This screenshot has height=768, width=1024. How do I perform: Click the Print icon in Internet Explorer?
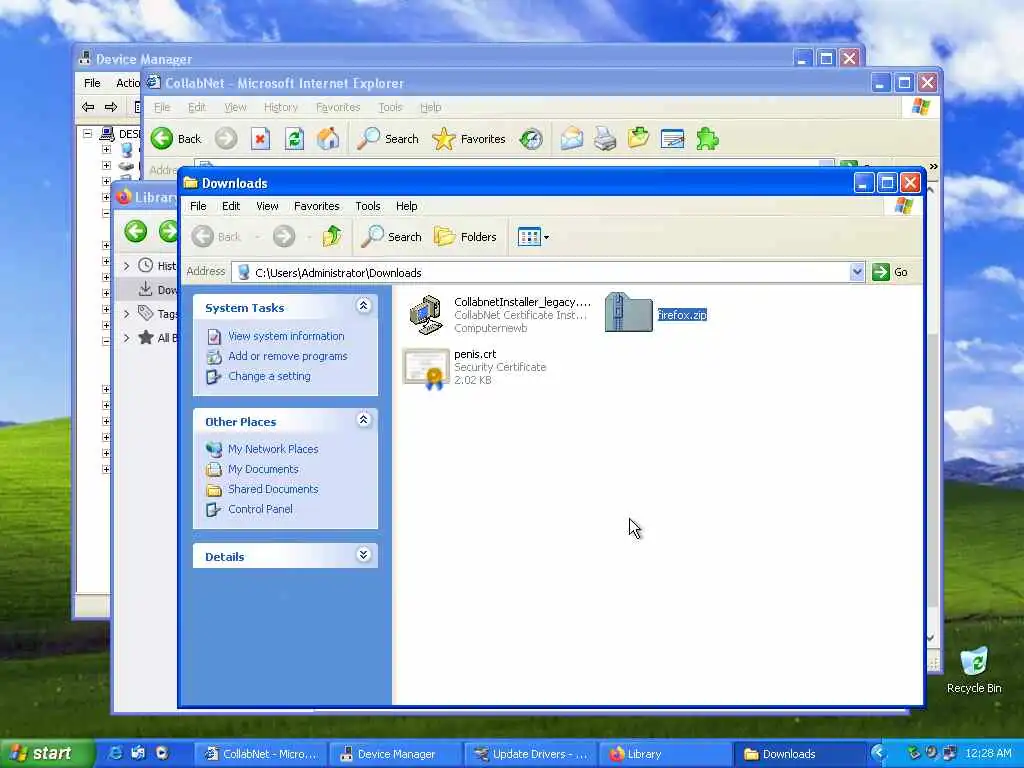[605, 138]
